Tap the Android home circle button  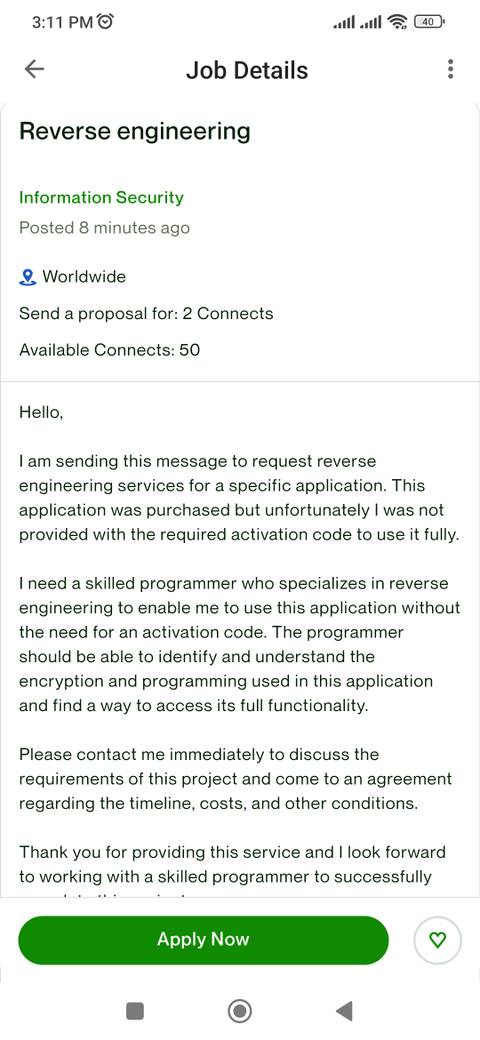pyautogui.click(x=239, y=1011)
